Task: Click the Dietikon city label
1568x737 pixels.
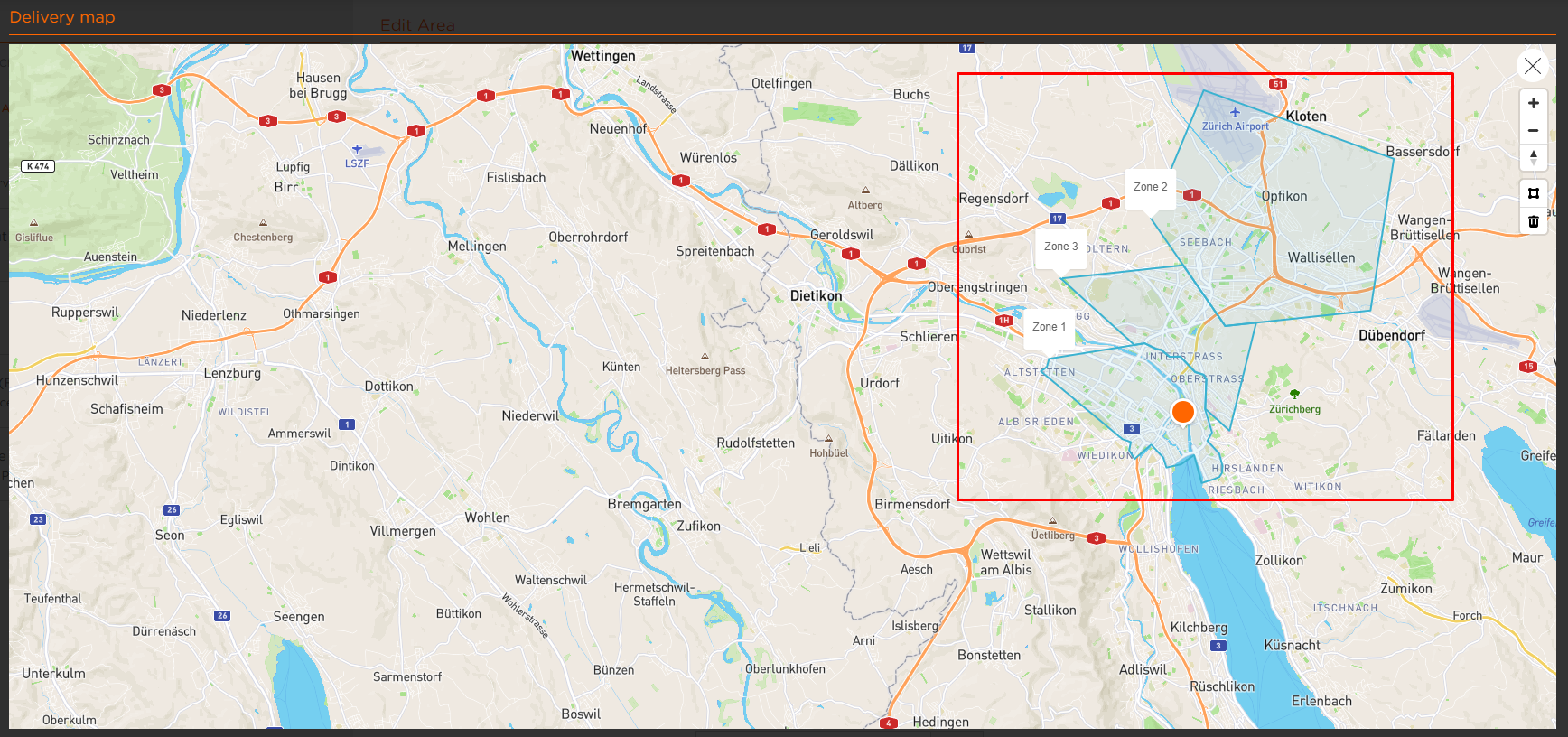Action: (816, 296)
